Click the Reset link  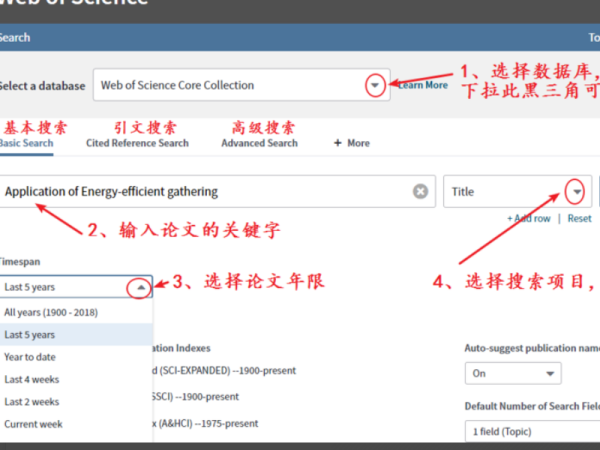[579, 218]
